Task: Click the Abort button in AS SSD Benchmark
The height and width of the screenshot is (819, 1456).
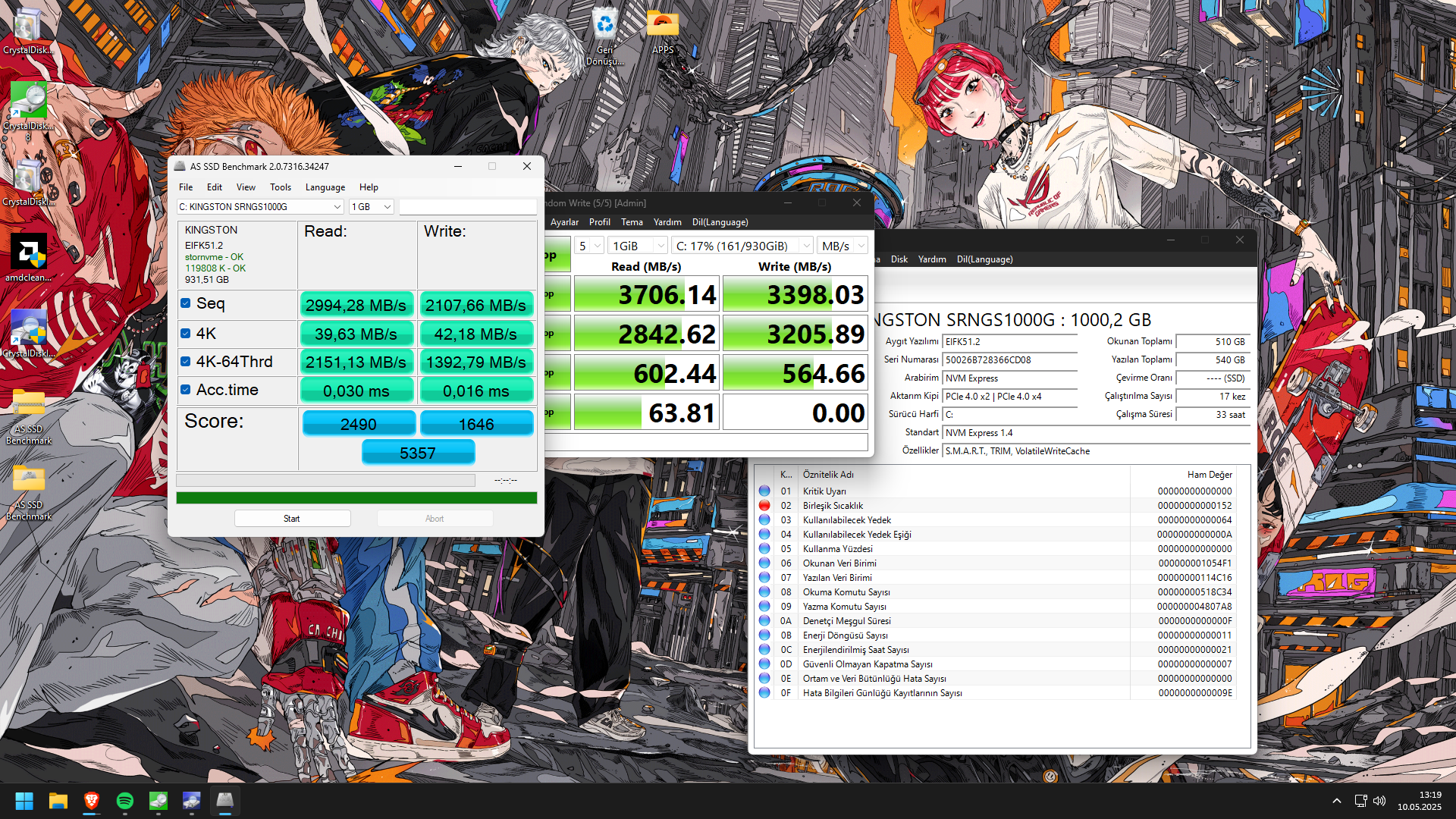Action: (435, 519)
